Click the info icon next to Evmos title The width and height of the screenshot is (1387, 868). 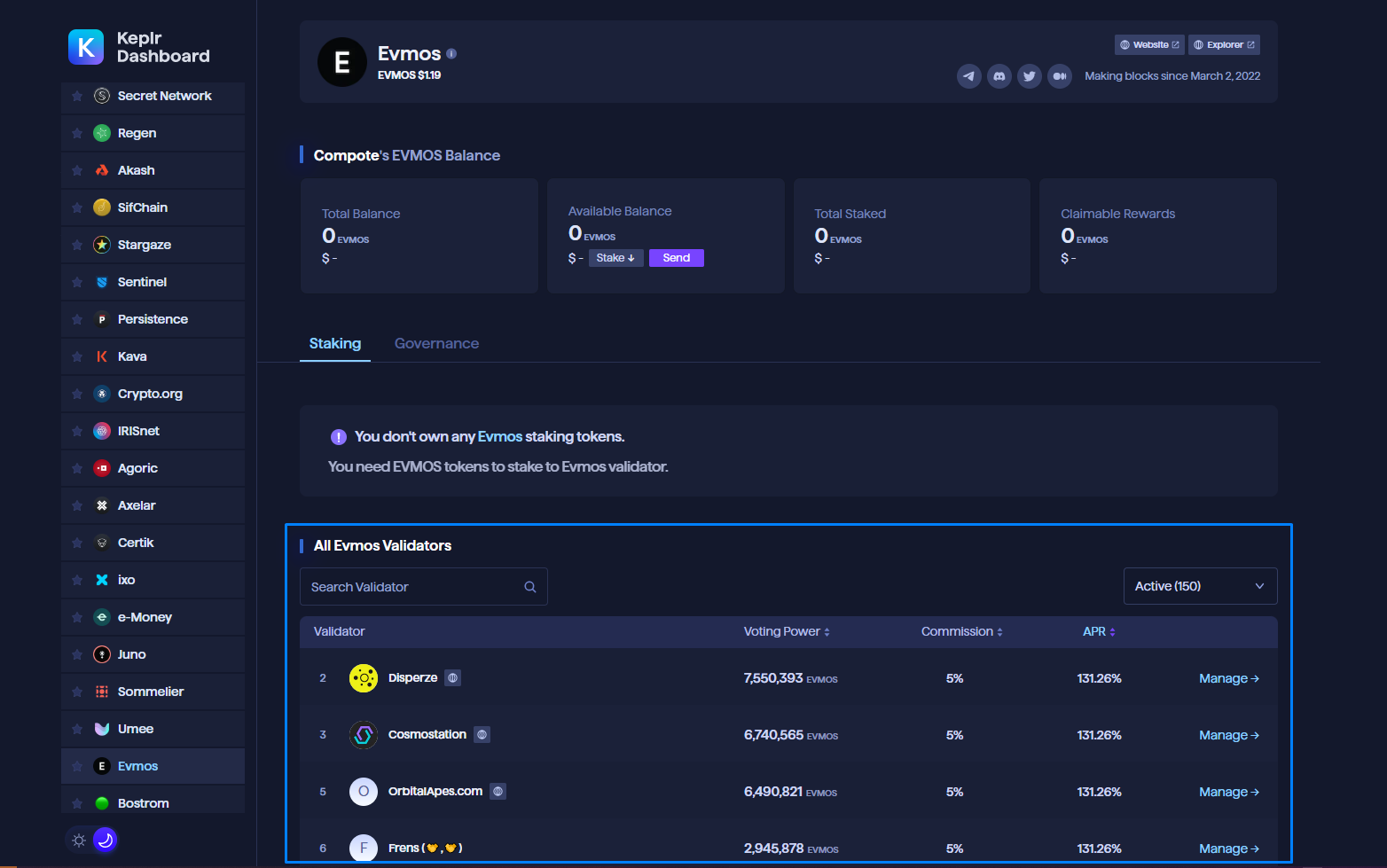451,54
